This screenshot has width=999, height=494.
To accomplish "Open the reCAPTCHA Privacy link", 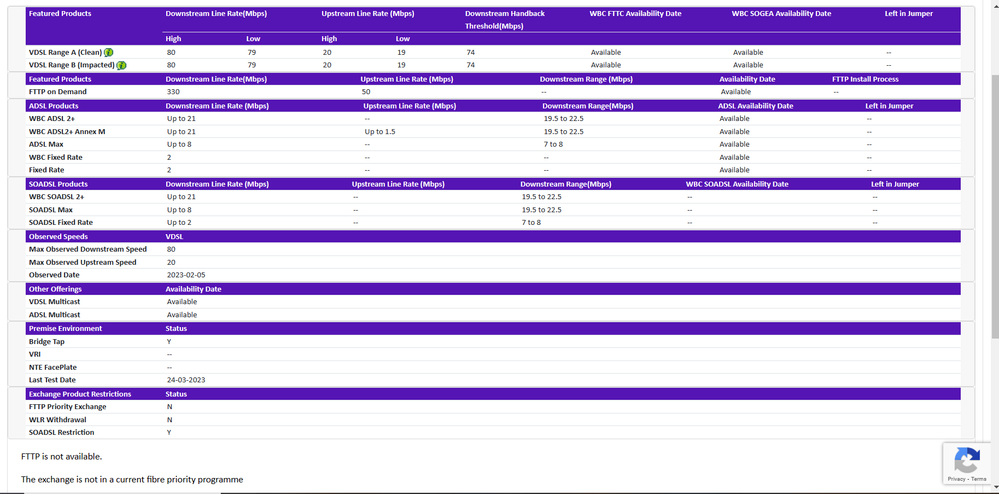I will point(956,479).
